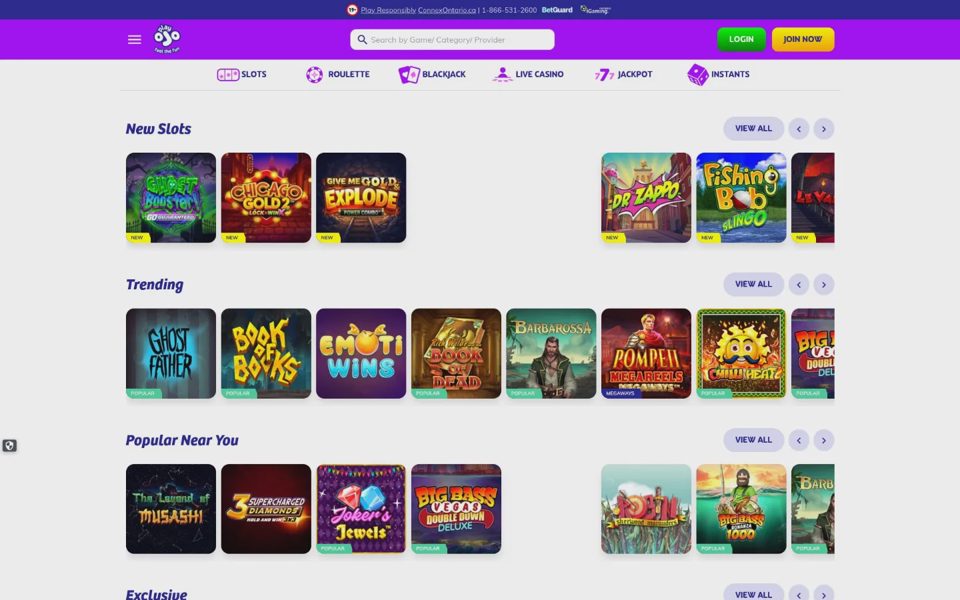Show next Trending games
The height and width of the screenshot is (600, 960).
point(823,284)
